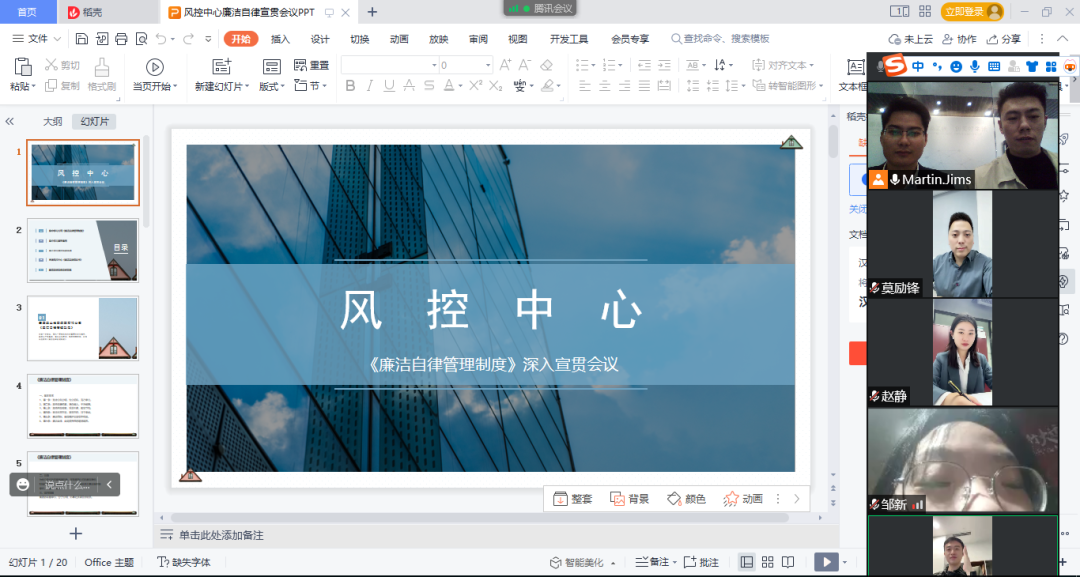Start slideshow from current slide icon
Screen dimensions: 1080x577
pos(155,66)
